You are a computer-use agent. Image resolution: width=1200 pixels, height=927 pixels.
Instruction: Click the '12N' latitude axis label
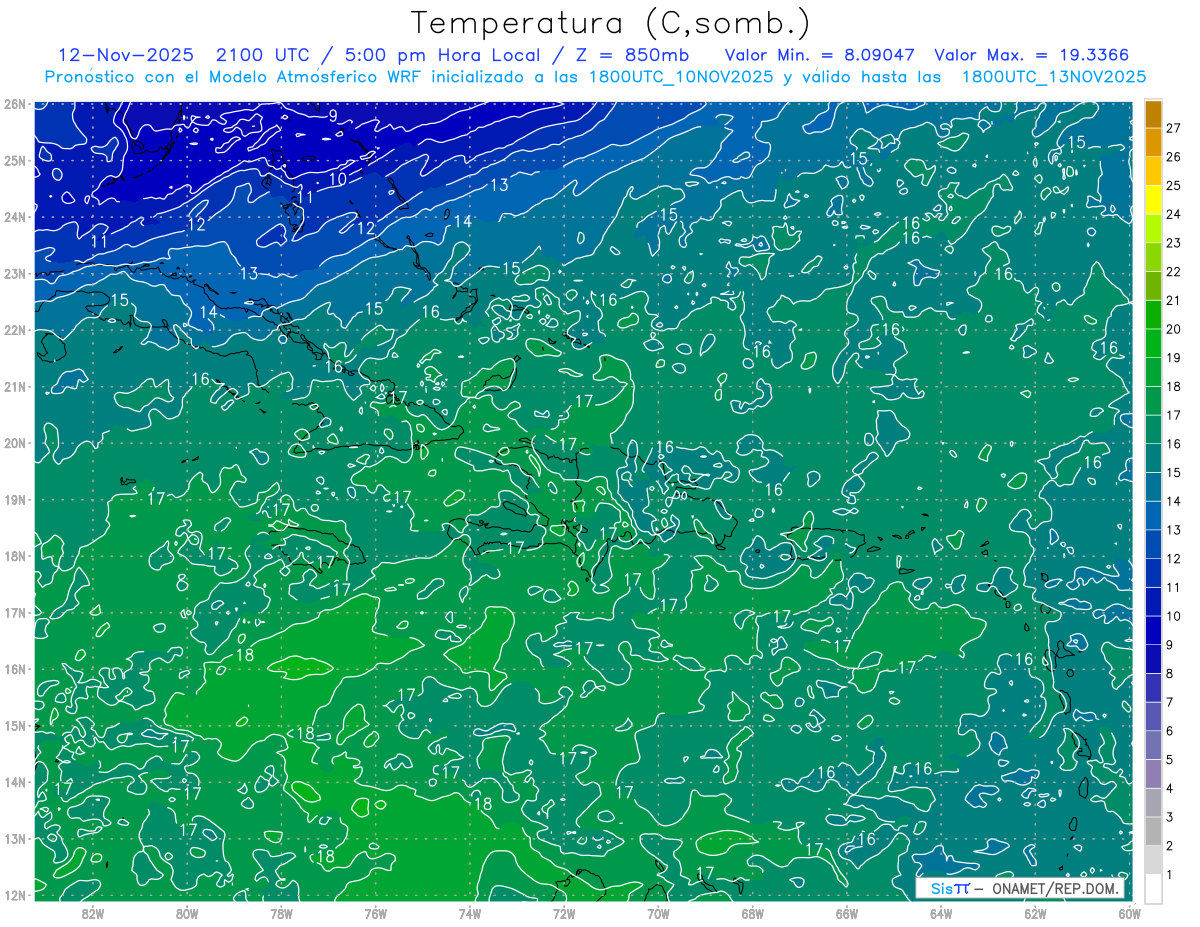pos(15,895)
